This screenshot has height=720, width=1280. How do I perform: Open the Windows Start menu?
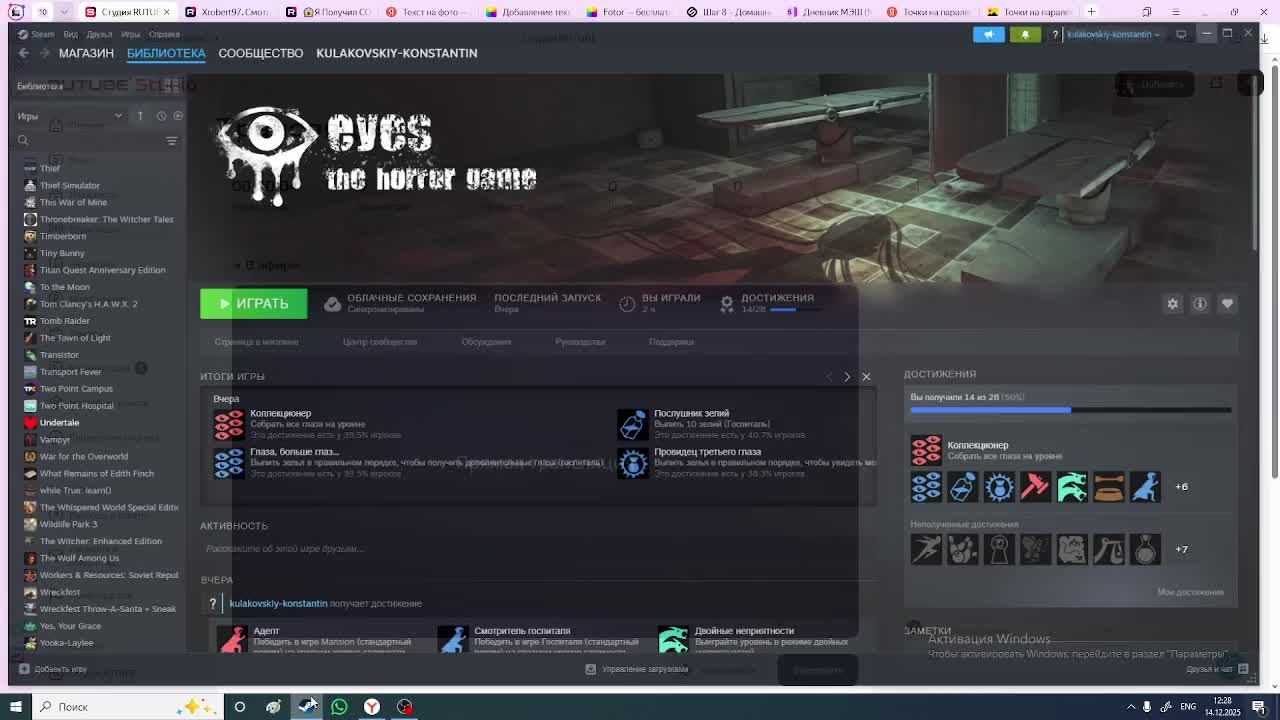click(16, 707)
